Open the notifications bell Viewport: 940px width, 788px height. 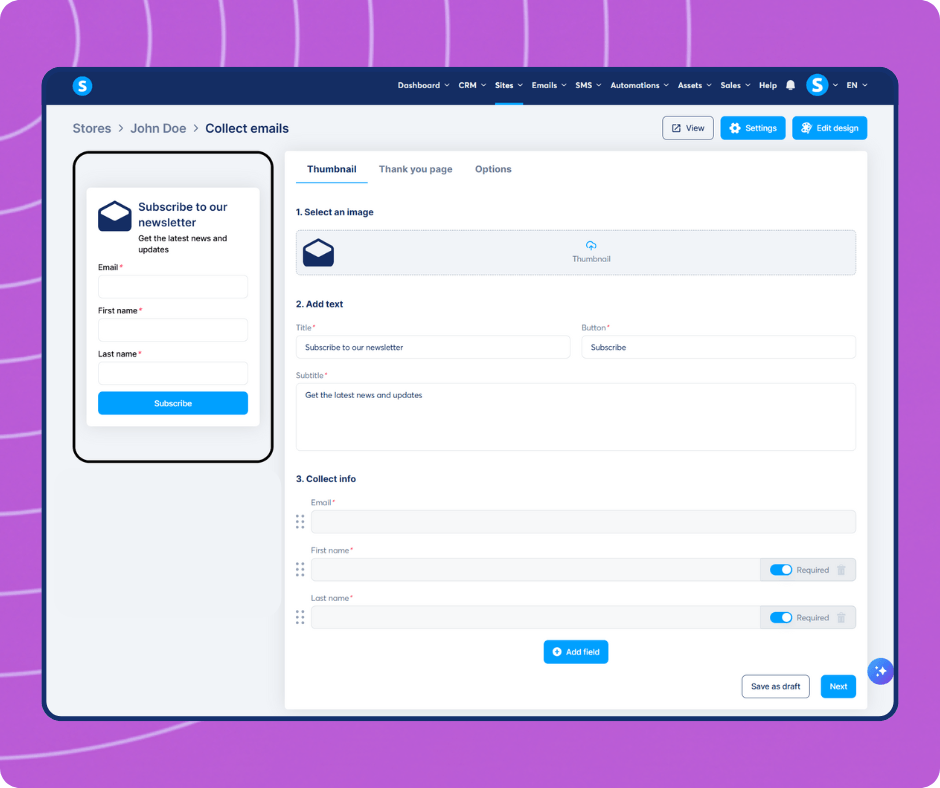(x=790, y=85)
